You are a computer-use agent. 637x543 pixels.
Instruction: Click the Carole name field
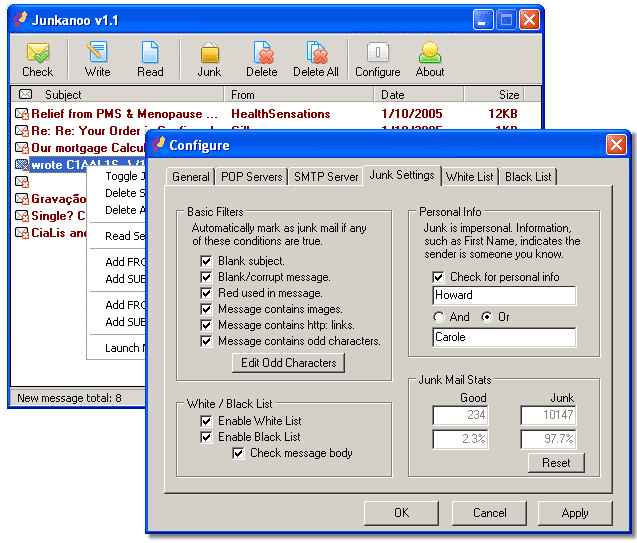pyautogui.click(x=504, y=337)
